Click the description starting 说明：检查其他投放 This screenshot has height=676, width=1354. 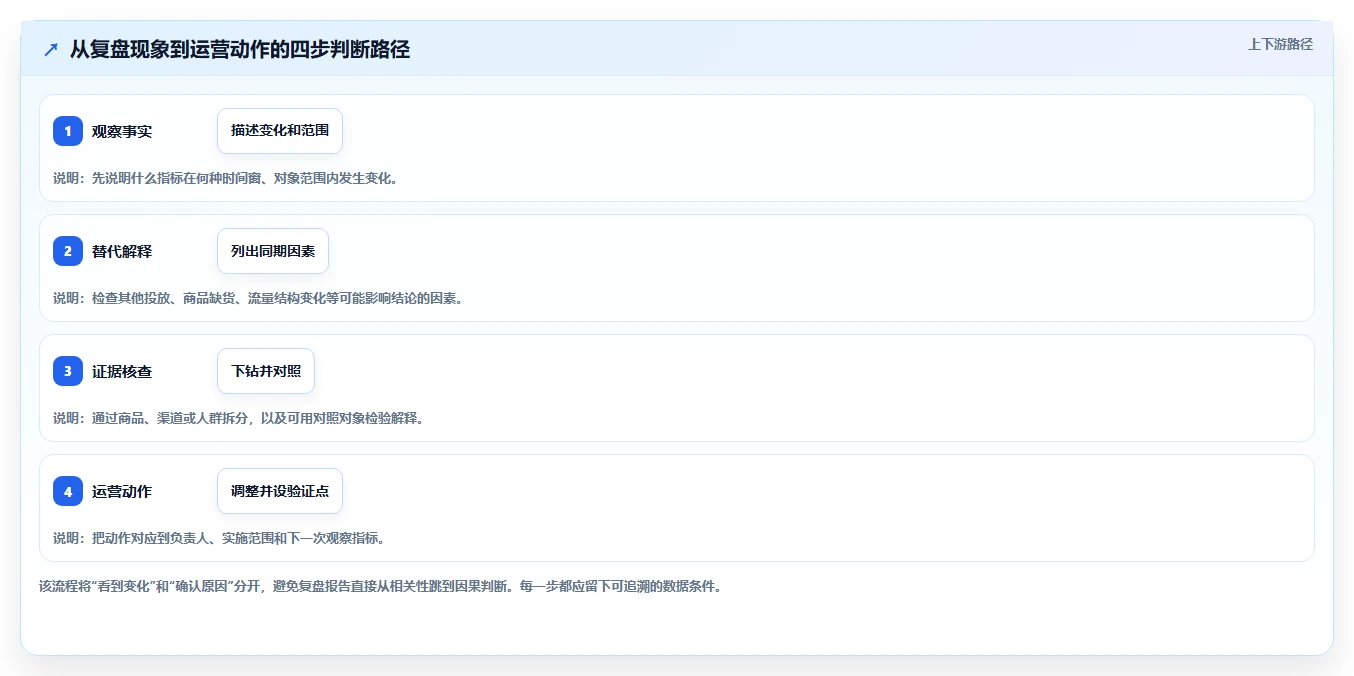tap(260, 298)
